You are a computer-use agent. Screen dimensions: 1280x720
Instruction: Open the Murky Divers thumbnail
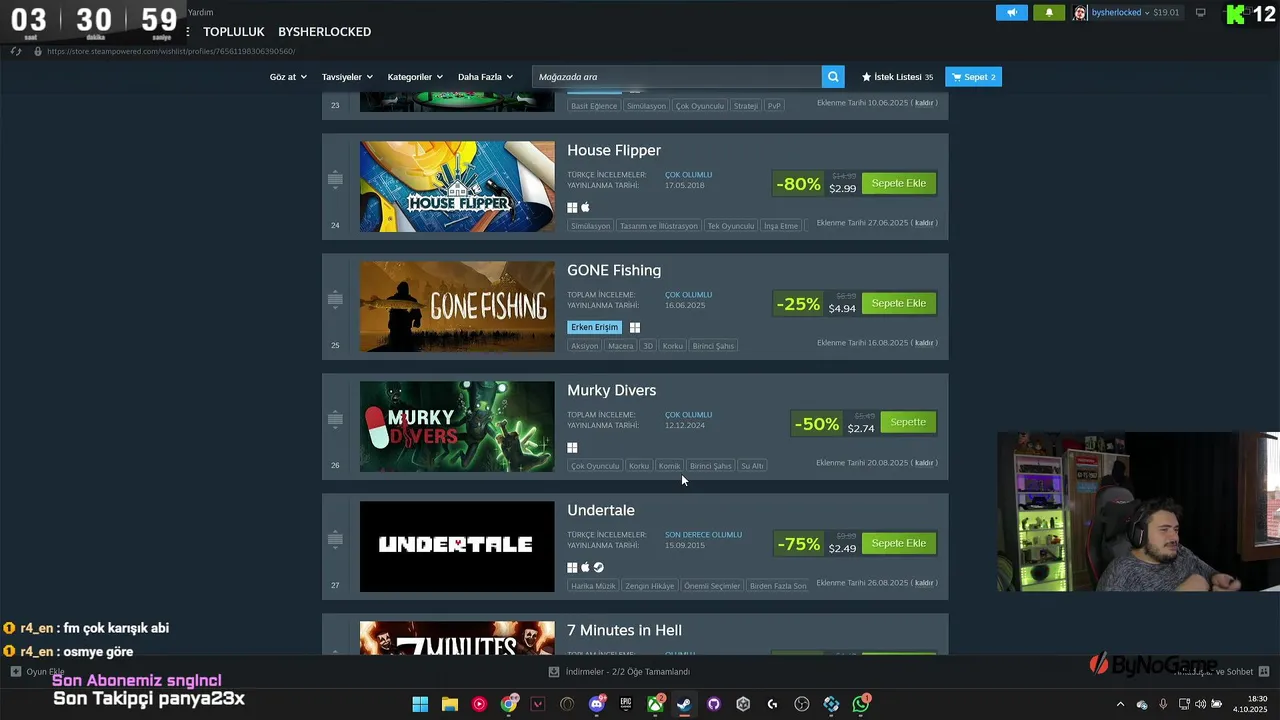pyautogui.click(x=457, y=426)
